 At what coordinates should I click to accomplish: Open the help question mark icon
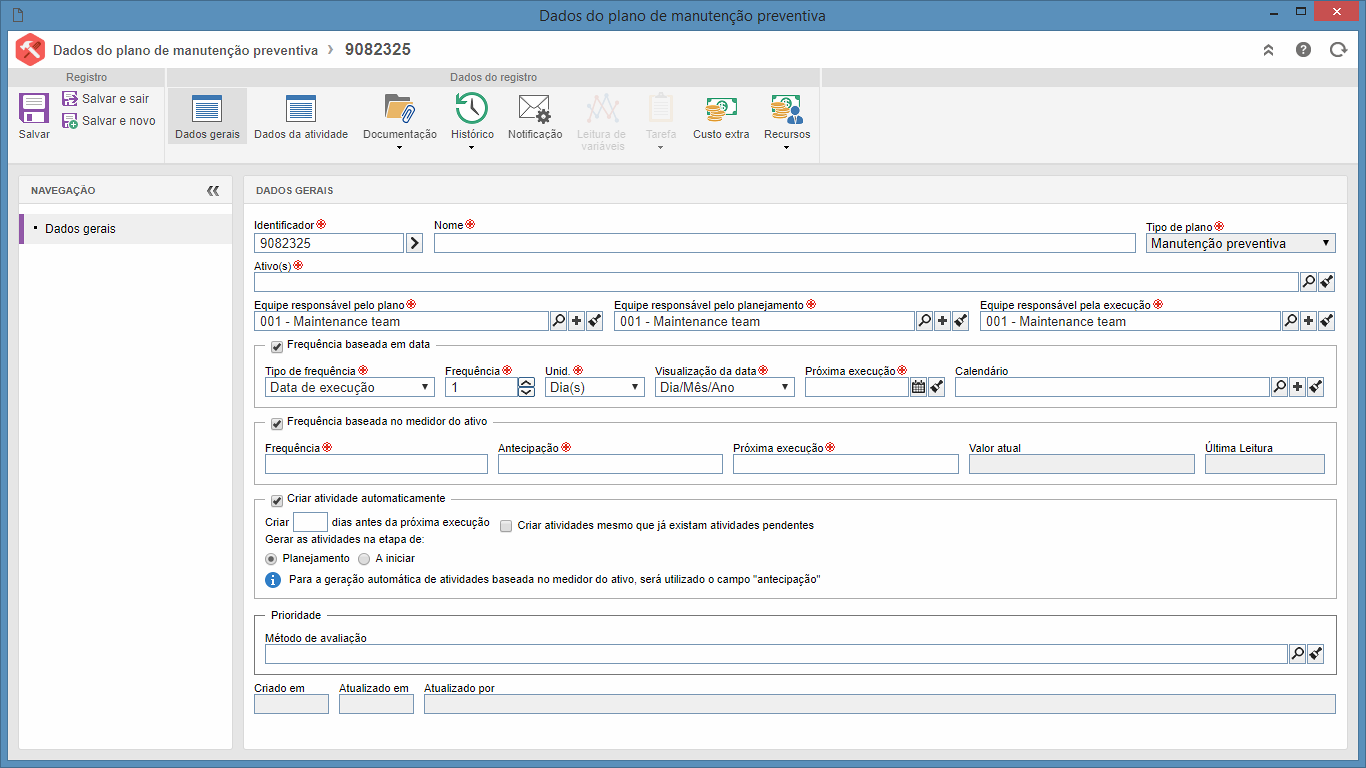(x=1303, y=50)
